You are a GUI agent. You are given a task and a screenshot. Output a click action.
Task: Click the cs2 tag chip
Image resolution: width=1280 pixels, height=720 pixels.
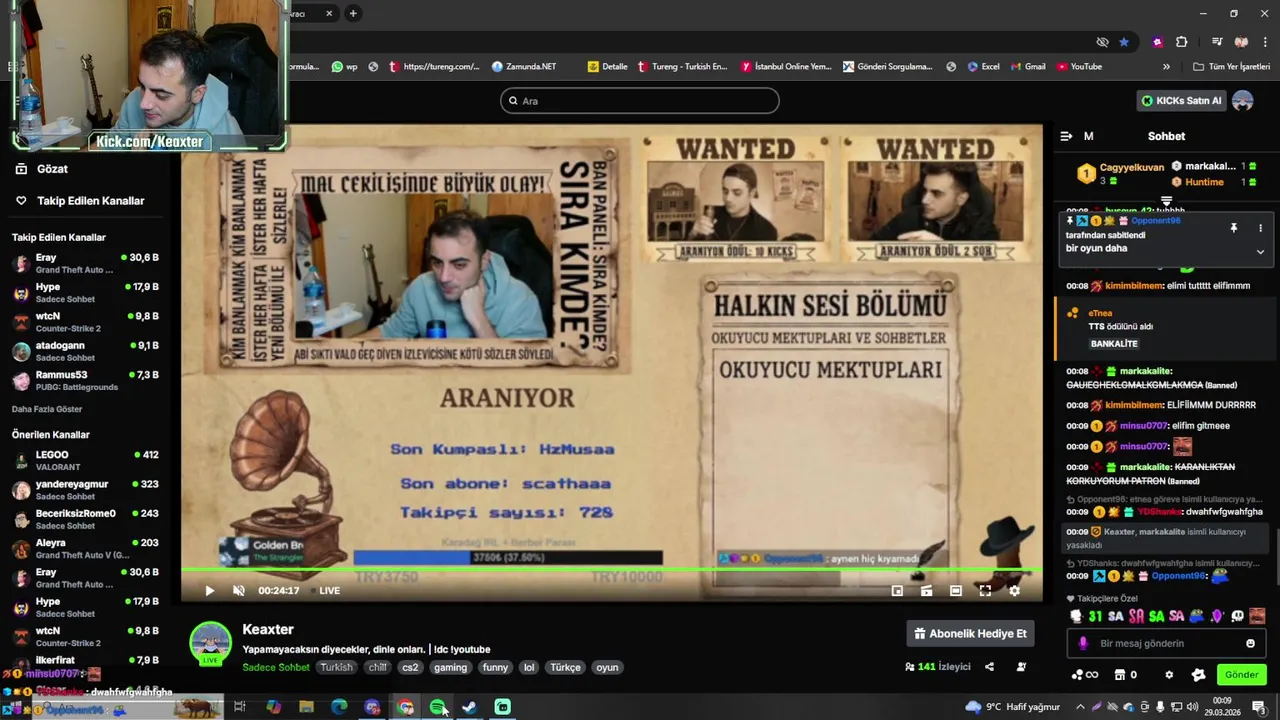(x=410, y=667)
